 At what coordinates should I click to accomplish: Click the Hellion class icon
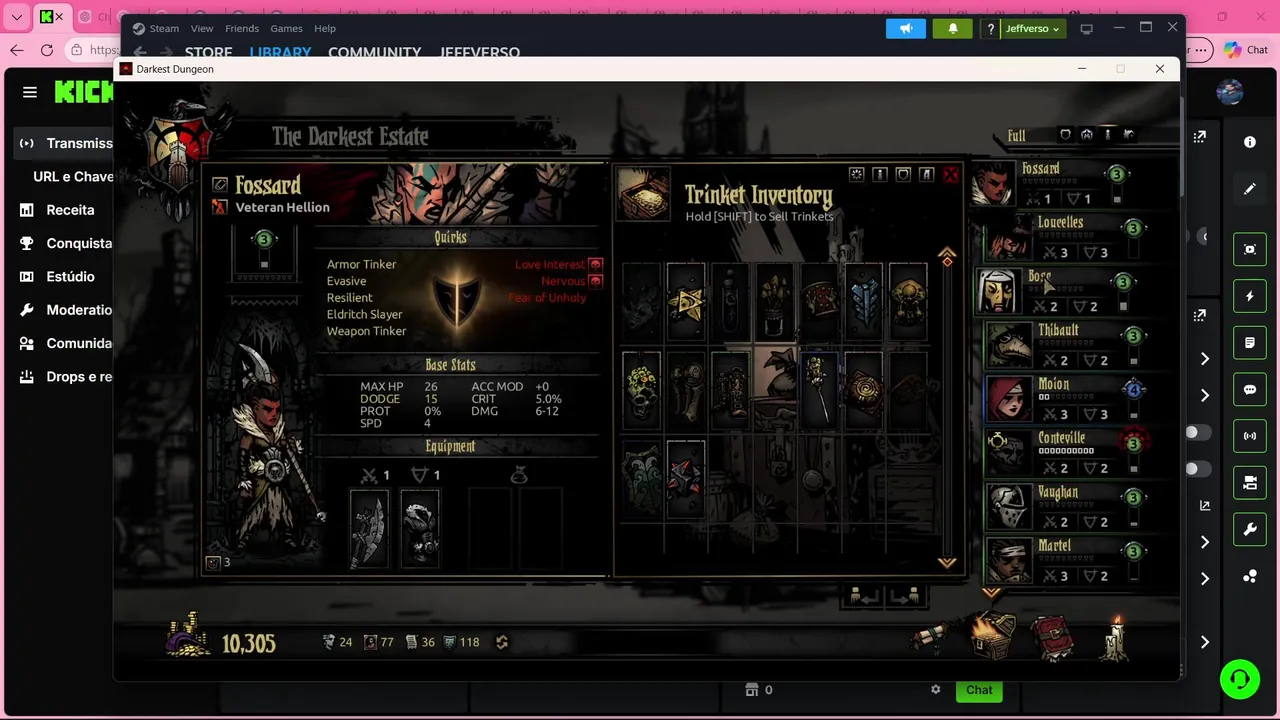(x=220, y=207)
